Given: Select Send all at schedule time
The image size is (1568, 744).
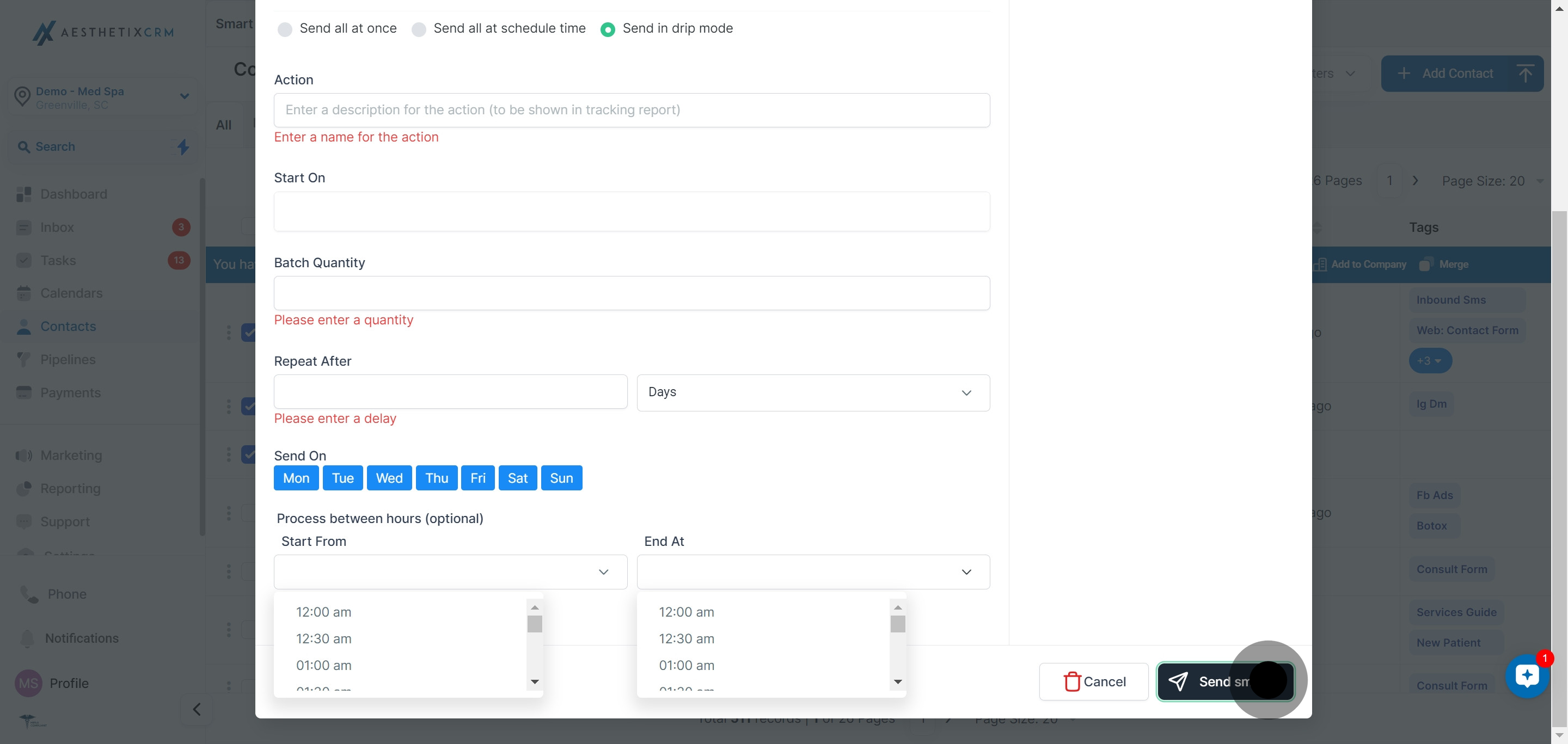Looking at the screenshot, I should (x=419, y=29).
